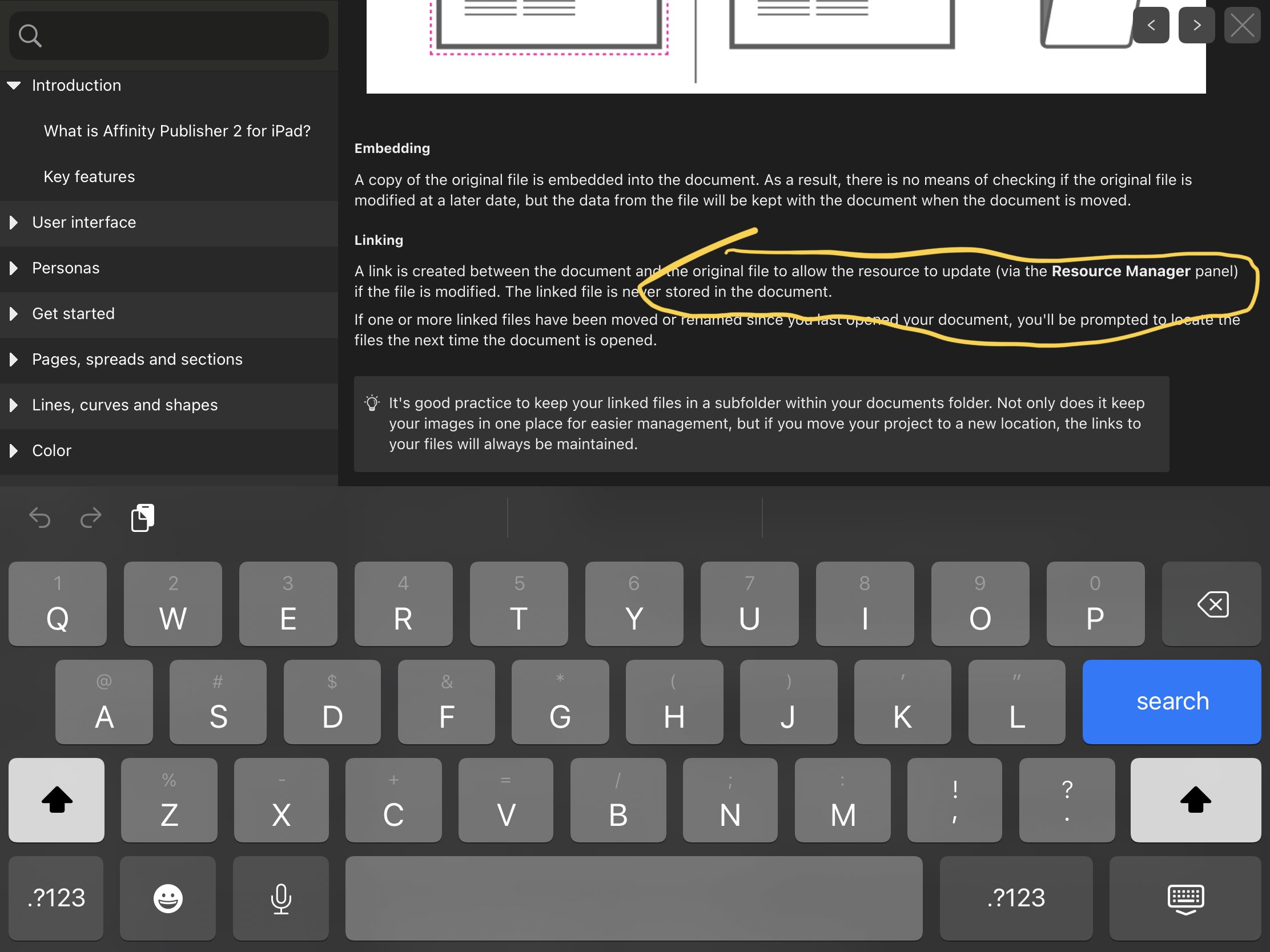Tap the P key
Viewport: 1270px width, 952px height.
(1095, 604)
